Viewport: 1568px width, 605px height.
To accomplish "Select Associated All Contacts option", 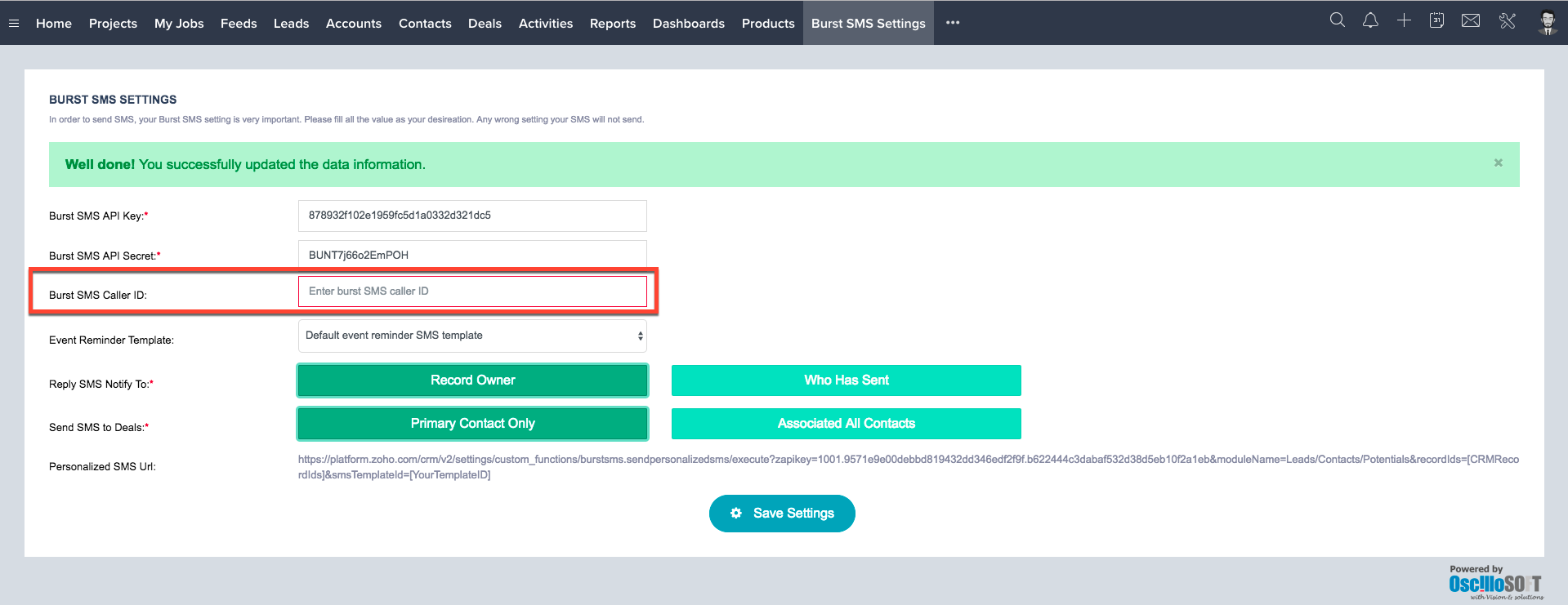I will pyautogui.click(x=847, y=424).
